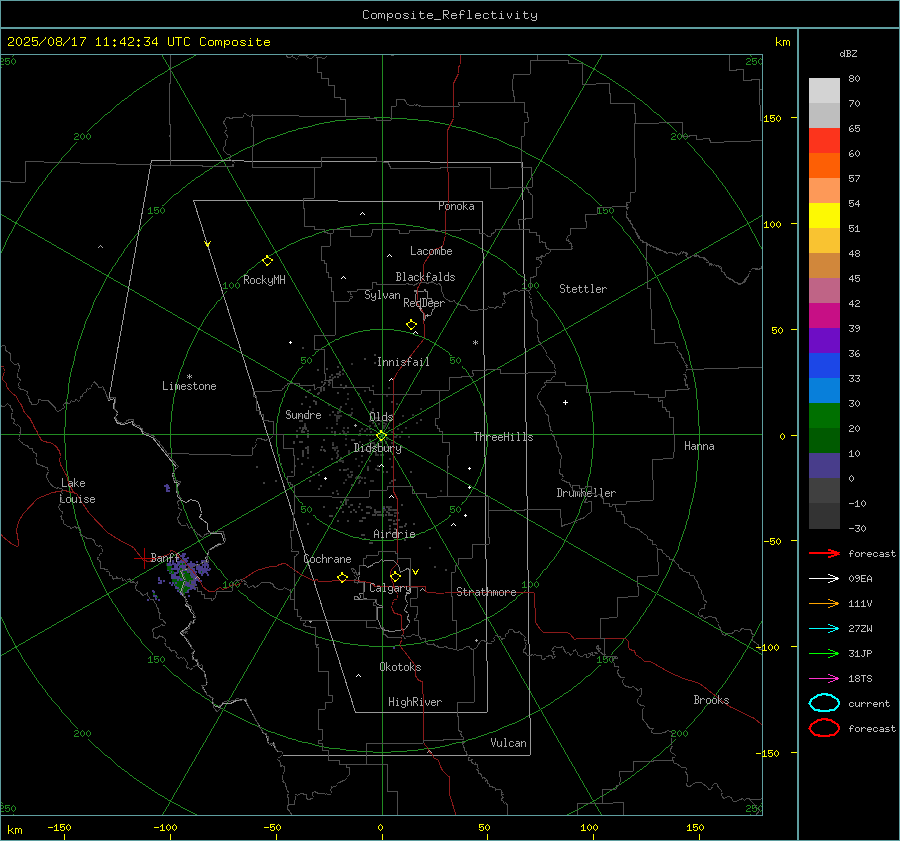Click the Brooks town label
The image size is (900, 841).
[x=711, y=700]
